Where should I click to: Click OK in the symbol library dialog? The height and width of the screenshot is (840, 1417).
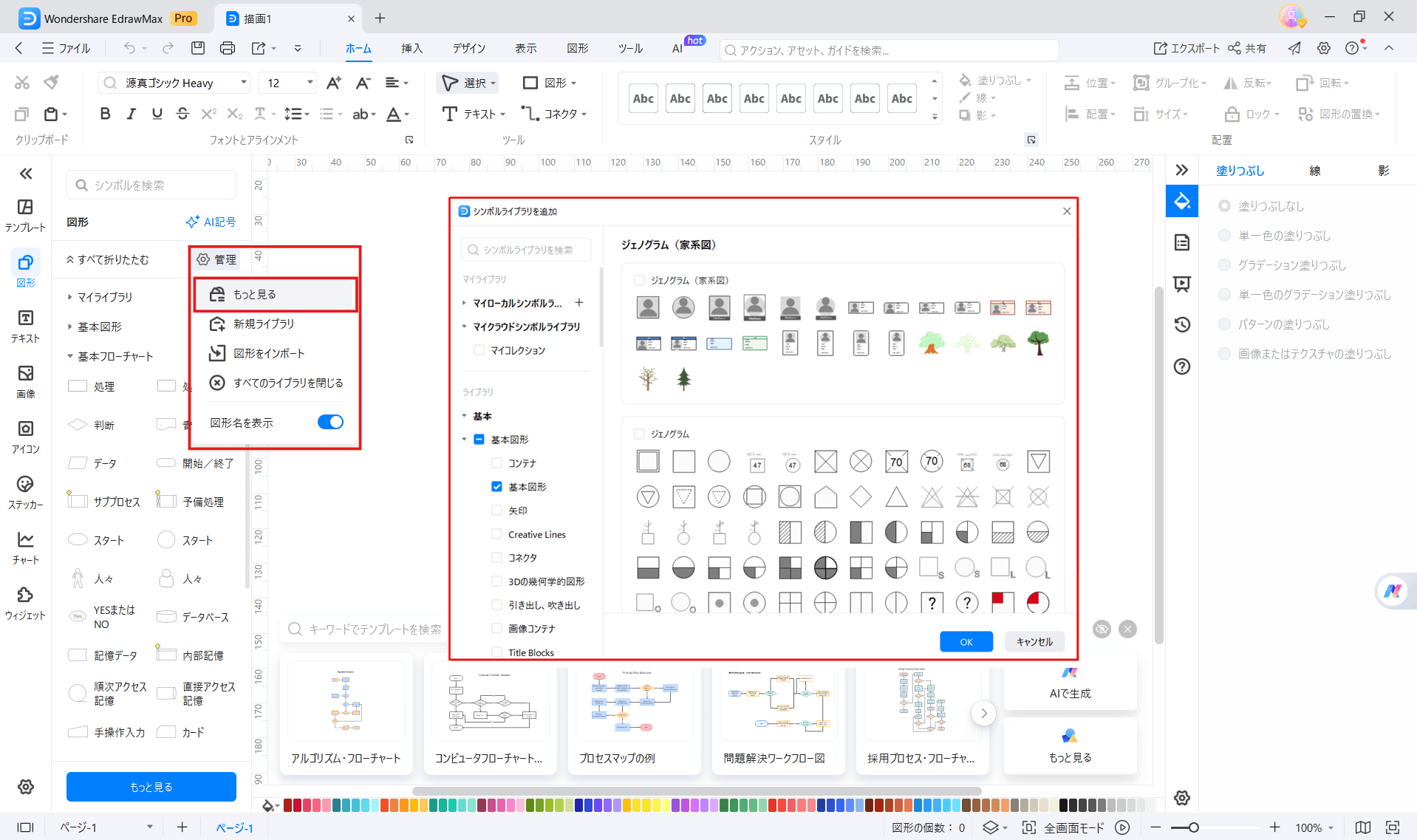(x=966, y=641)
